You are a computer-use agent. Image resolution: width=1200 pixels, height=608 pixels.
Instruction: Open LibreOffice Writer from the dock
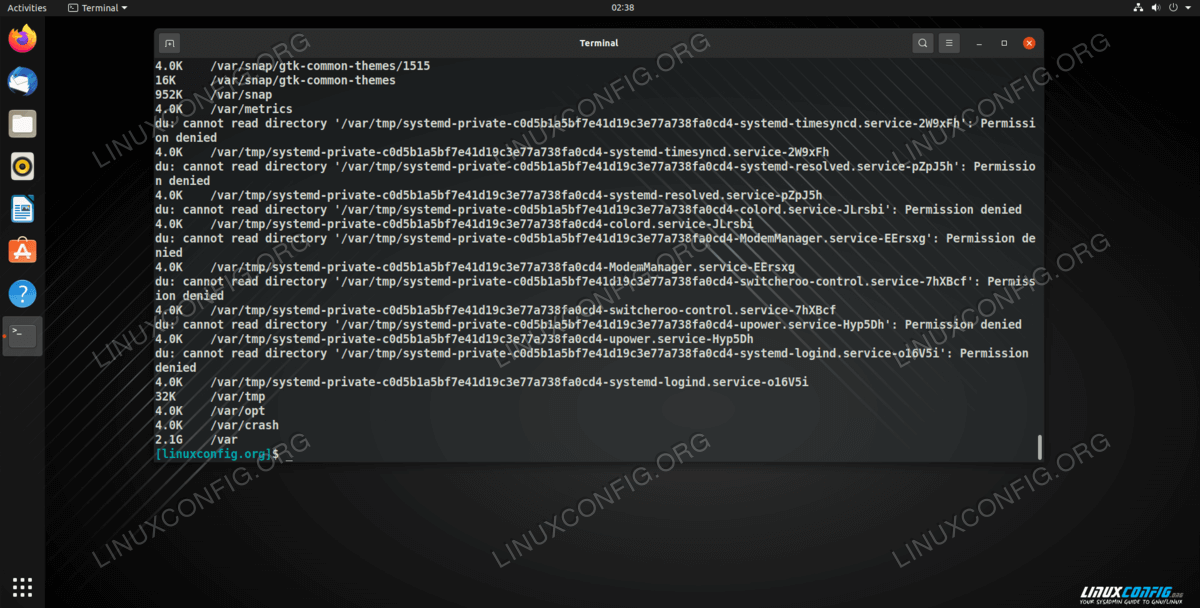(x=22, y=209)
